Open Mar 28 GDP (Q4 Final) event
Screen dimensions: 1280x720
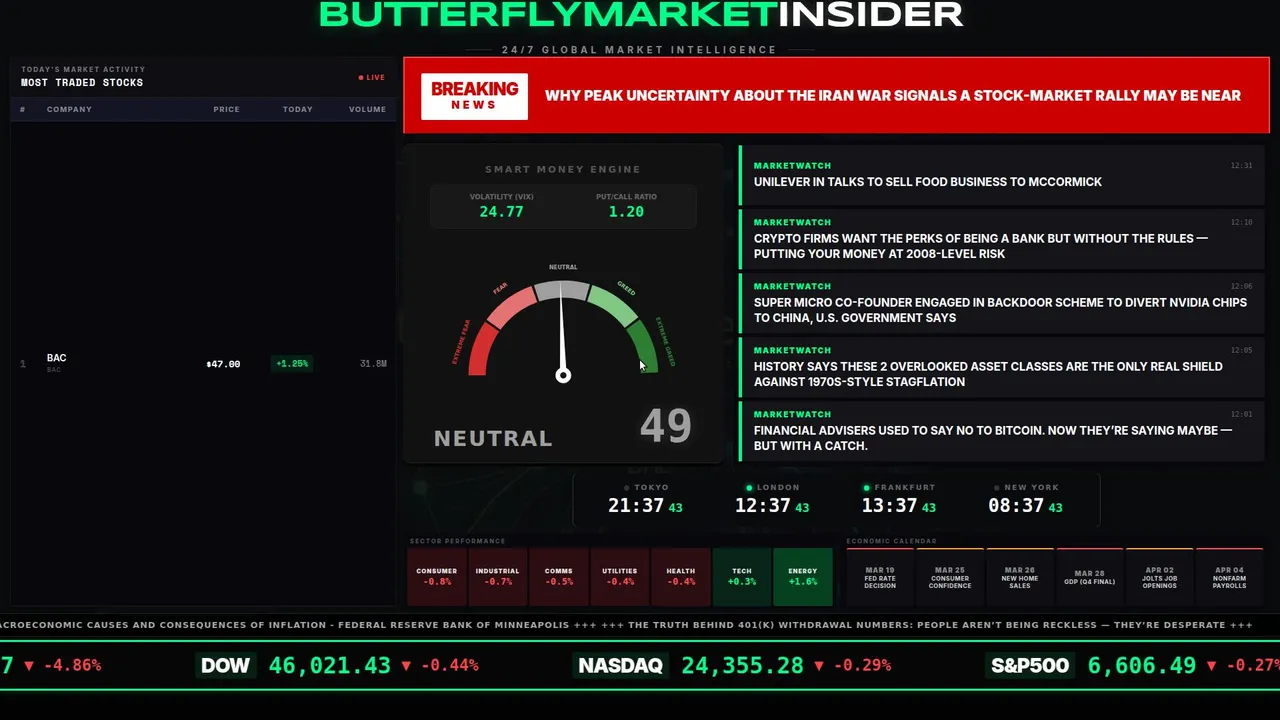pyautogui.click(x=1090, y=577)
